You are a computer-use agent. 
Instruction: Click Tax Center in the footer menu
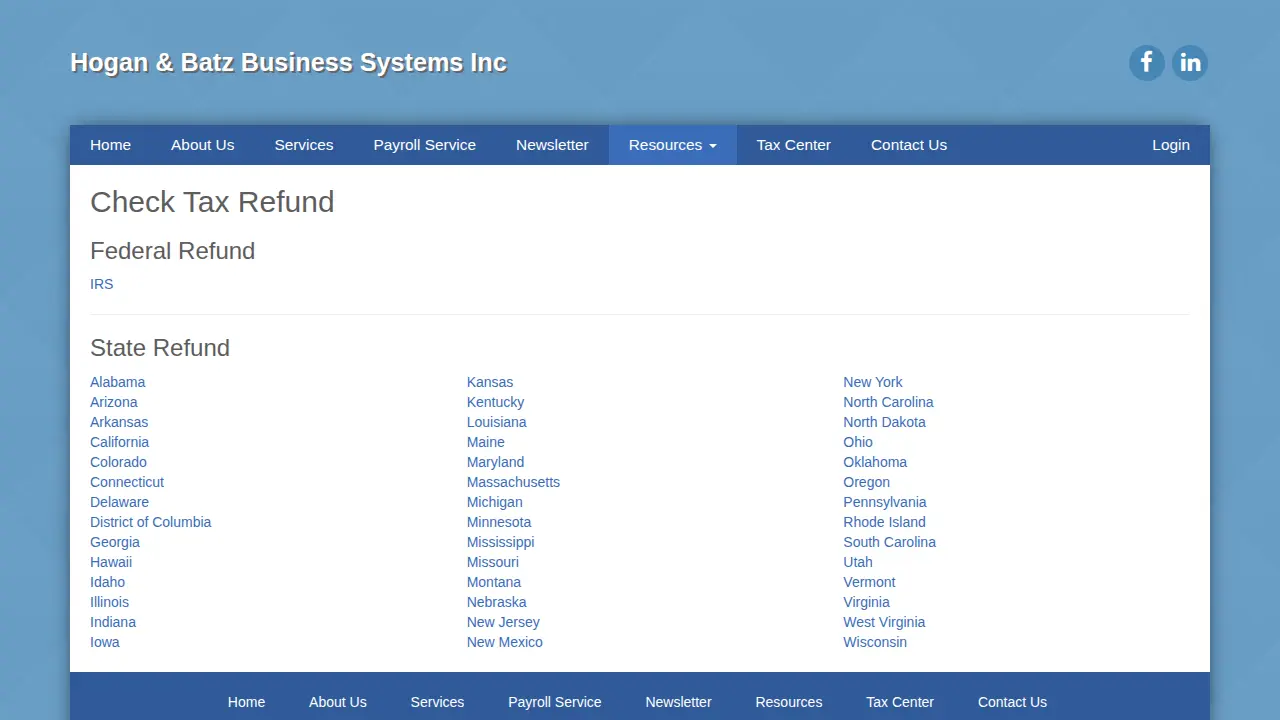point(900,702)
